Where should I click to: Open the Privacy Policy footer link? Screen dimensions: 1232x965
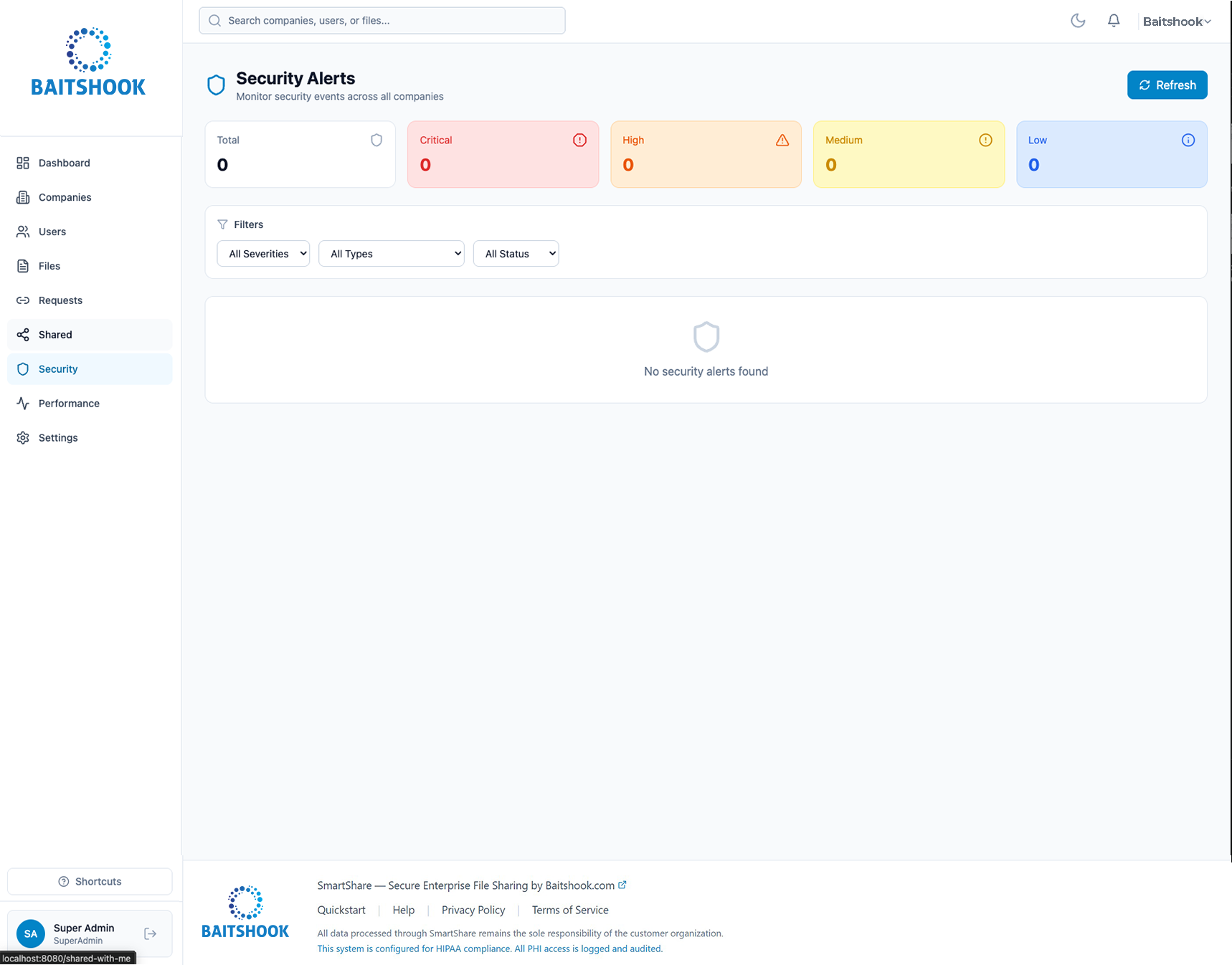click(473, 911)
